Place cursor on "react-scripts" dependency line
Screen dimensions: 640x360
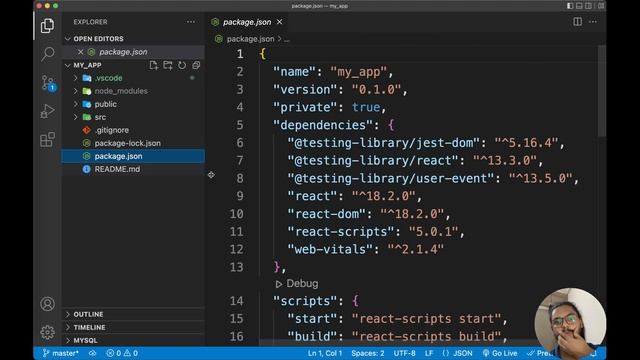click(376, 232)
